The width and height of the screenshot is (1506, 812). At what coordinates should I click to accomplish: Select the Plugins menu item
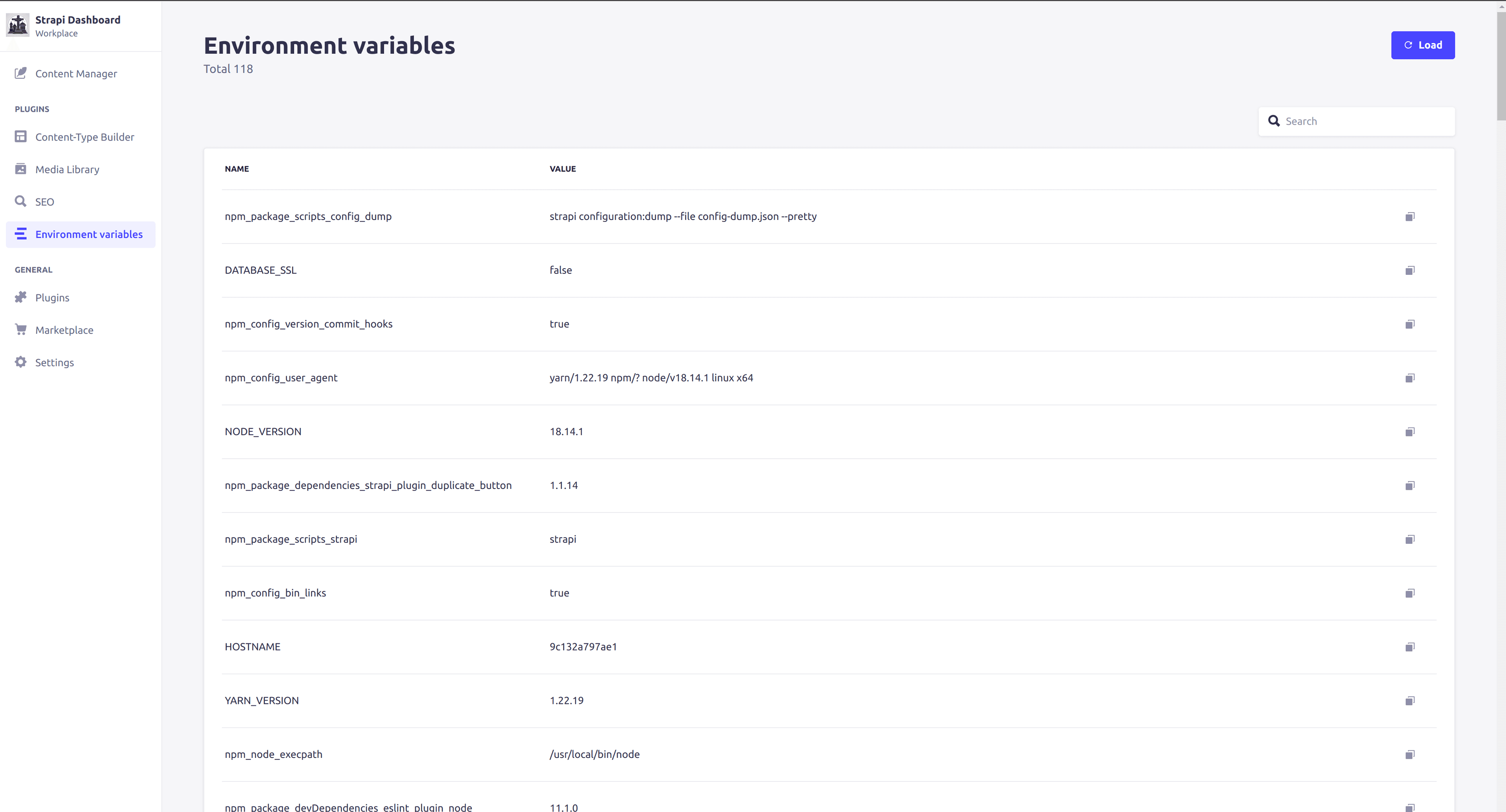pos(52,297)
